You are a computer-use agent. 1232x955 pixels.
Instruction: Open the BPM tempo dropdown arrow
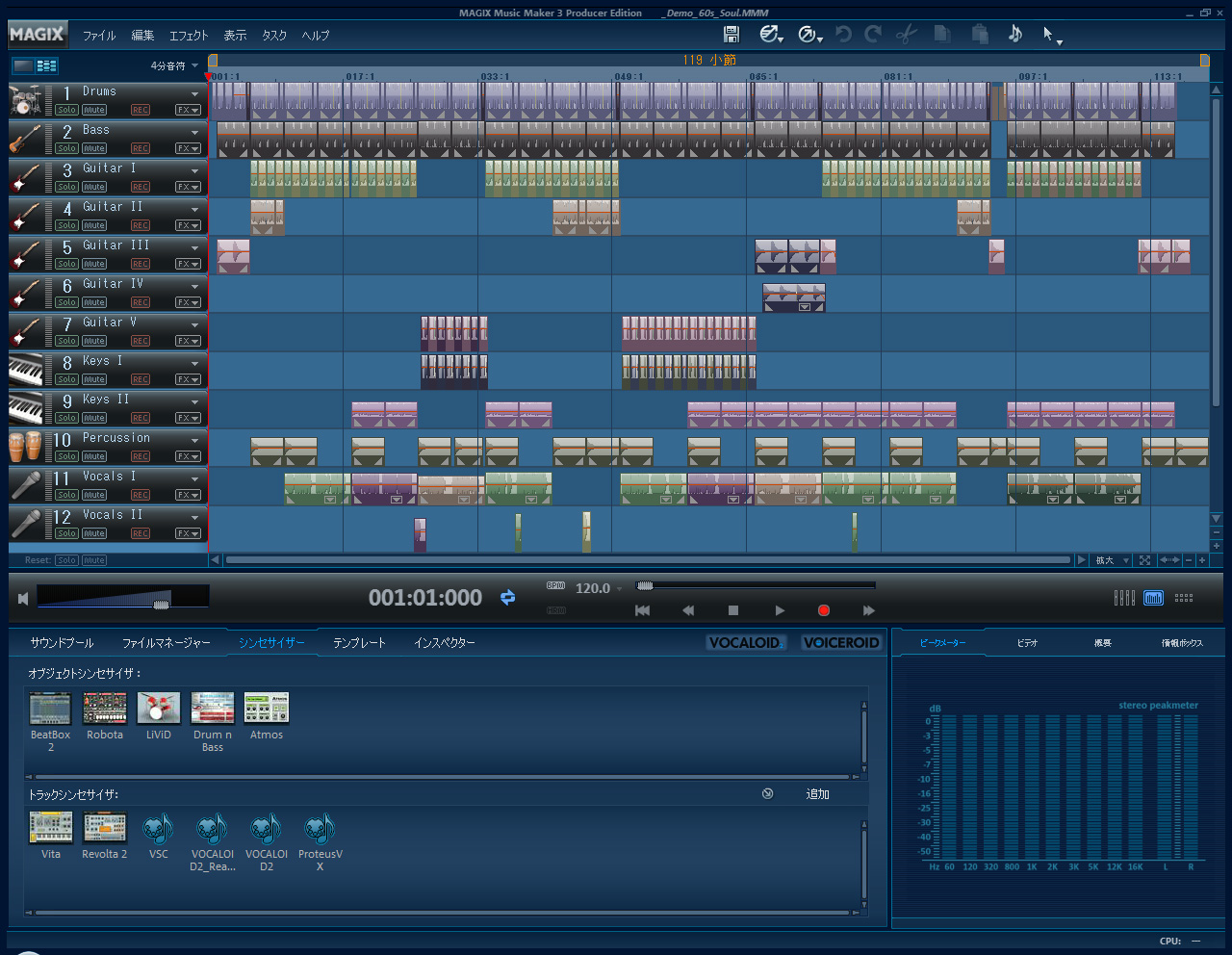pos(620,589)
